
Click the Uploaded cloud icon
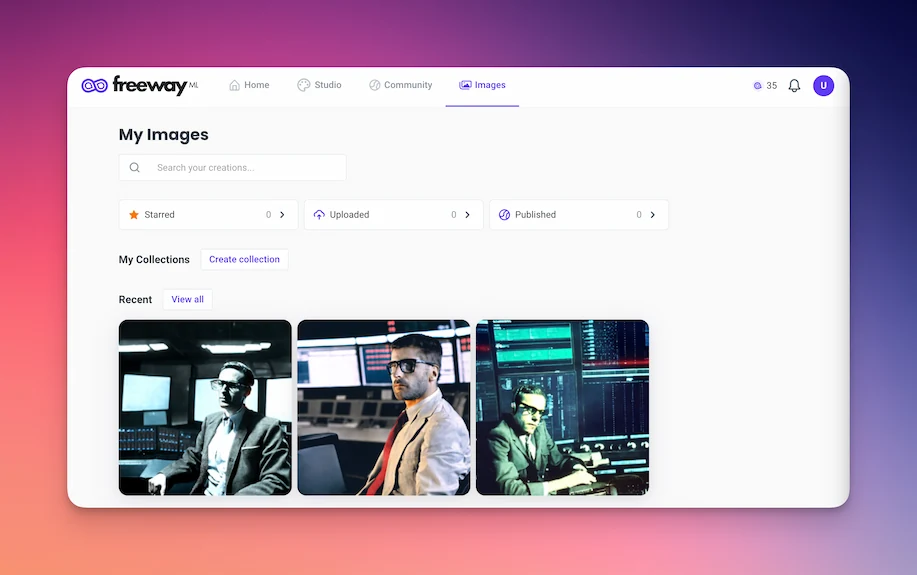[x=319, y=215]
